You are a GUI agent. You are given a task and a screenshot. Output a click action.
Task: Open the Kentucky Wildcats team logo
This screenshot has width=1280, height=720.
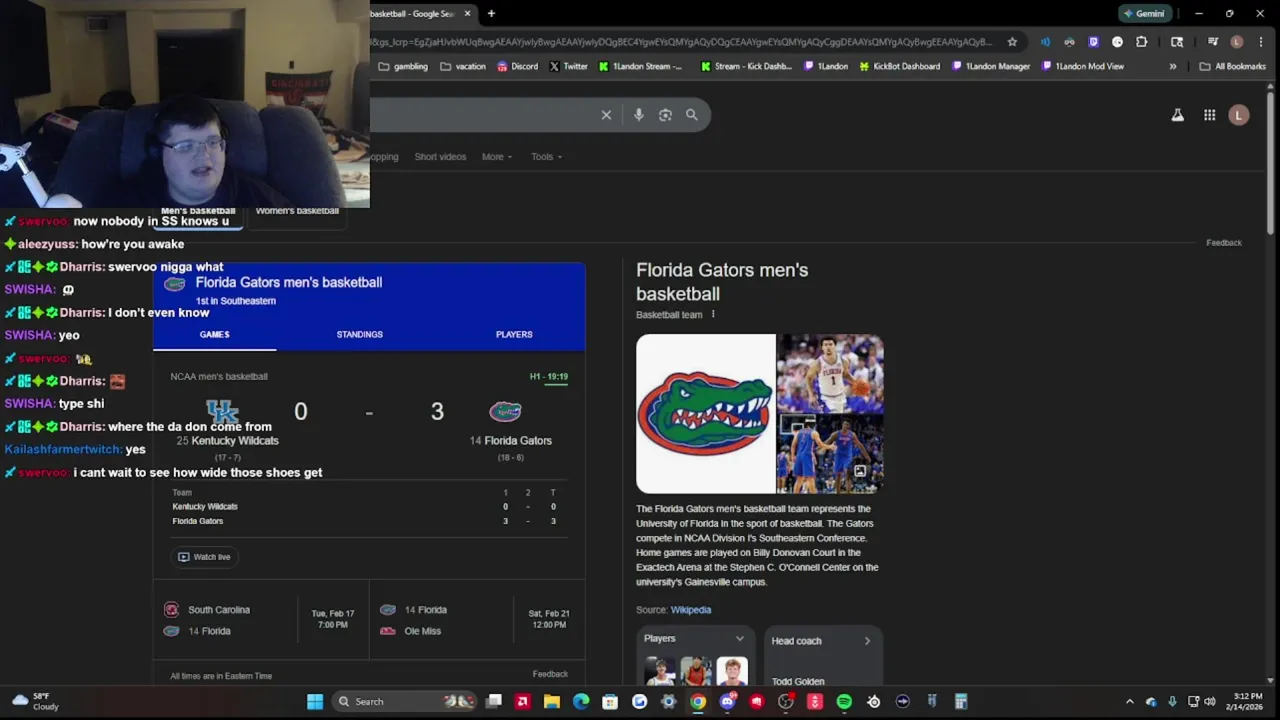click(x=222, y=412)
